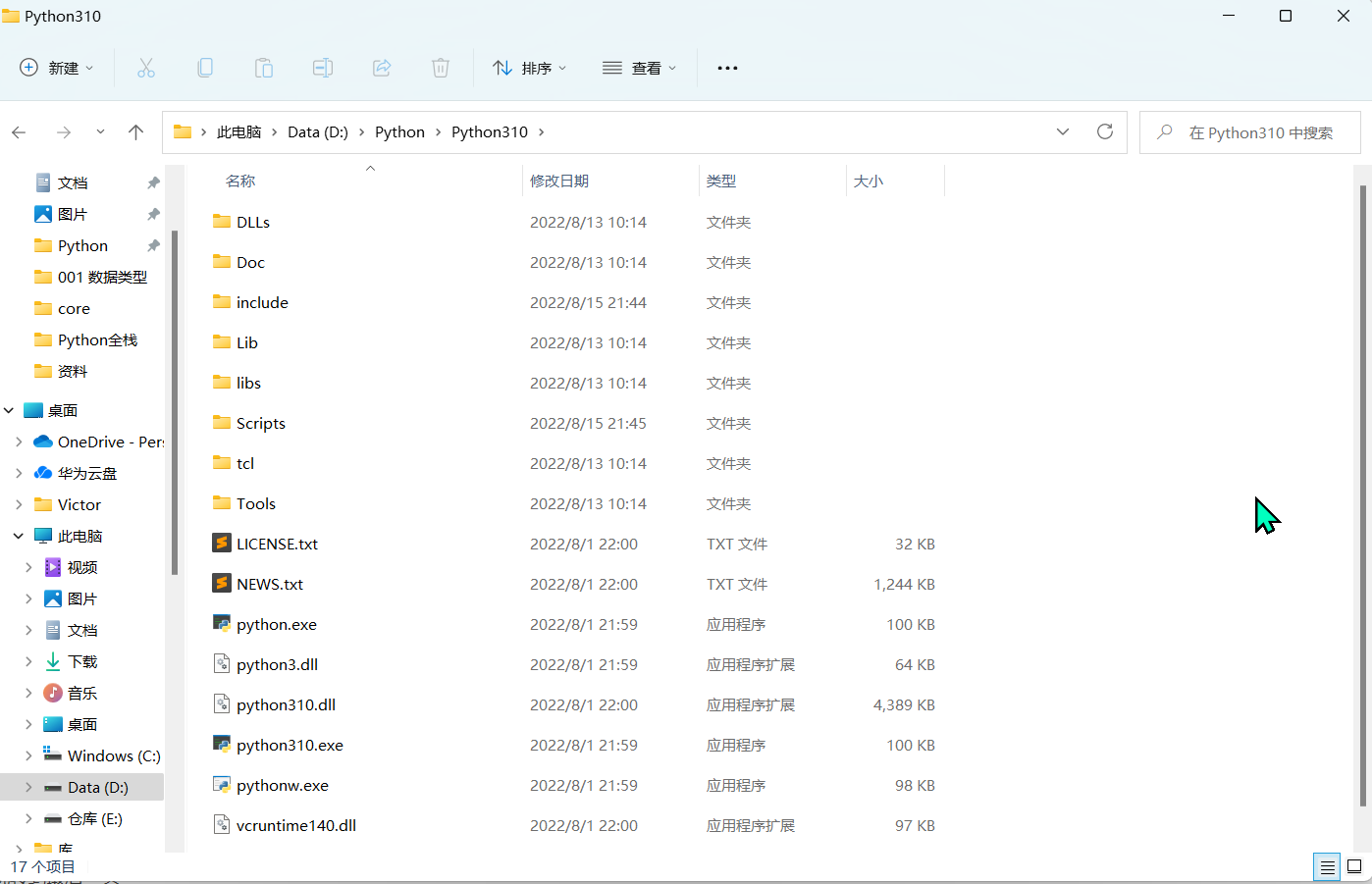
Task: Go up one folder level arrow
Action: click(135, 131)
